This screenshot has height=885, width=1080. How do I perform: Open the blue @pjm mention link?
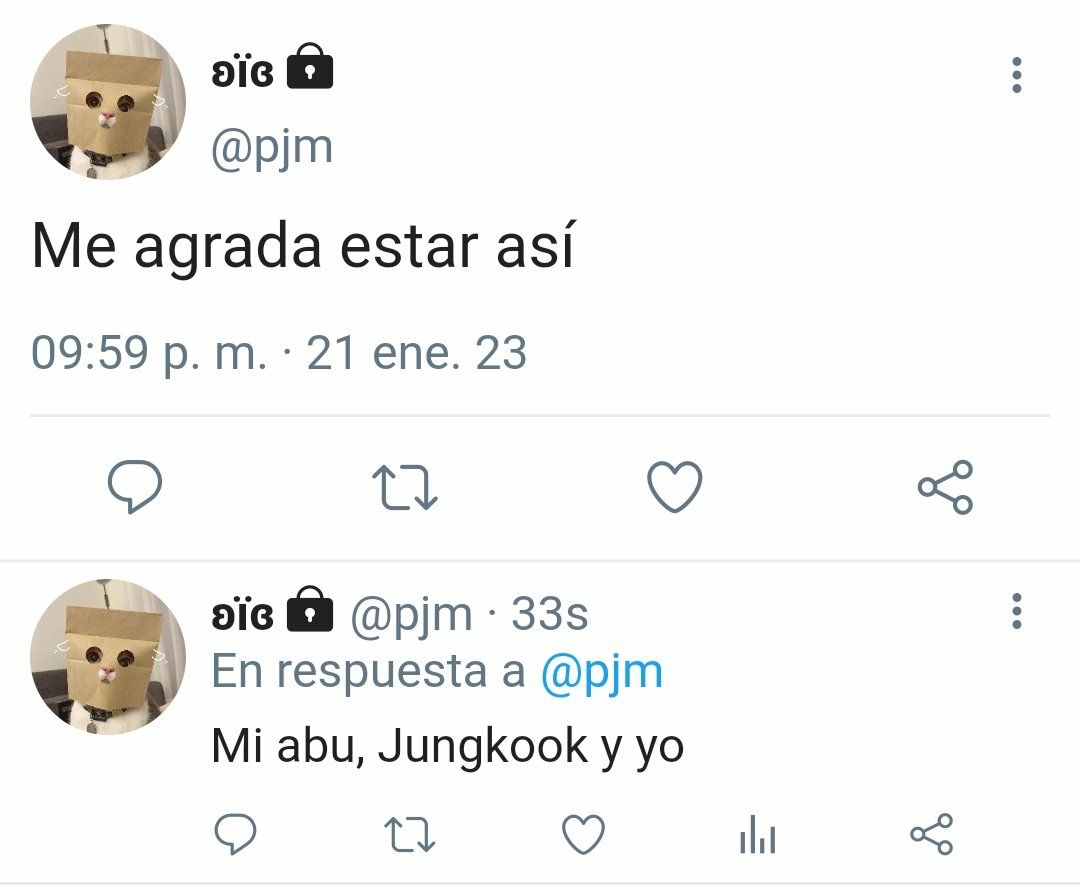(602, 671)
